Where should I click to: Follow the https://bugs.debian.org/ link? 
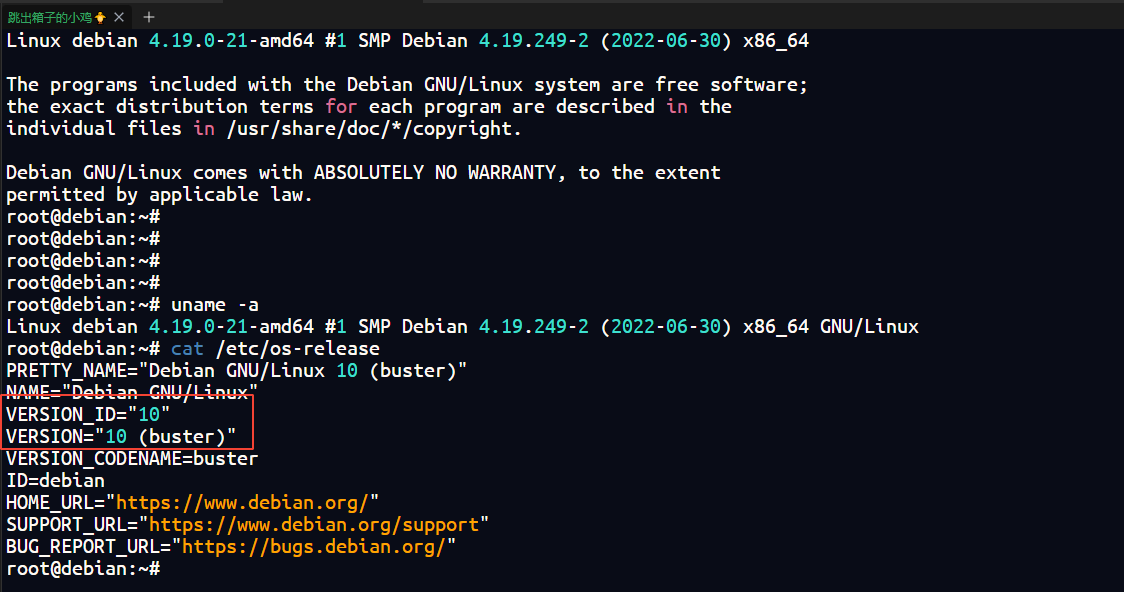coord(314,546)
